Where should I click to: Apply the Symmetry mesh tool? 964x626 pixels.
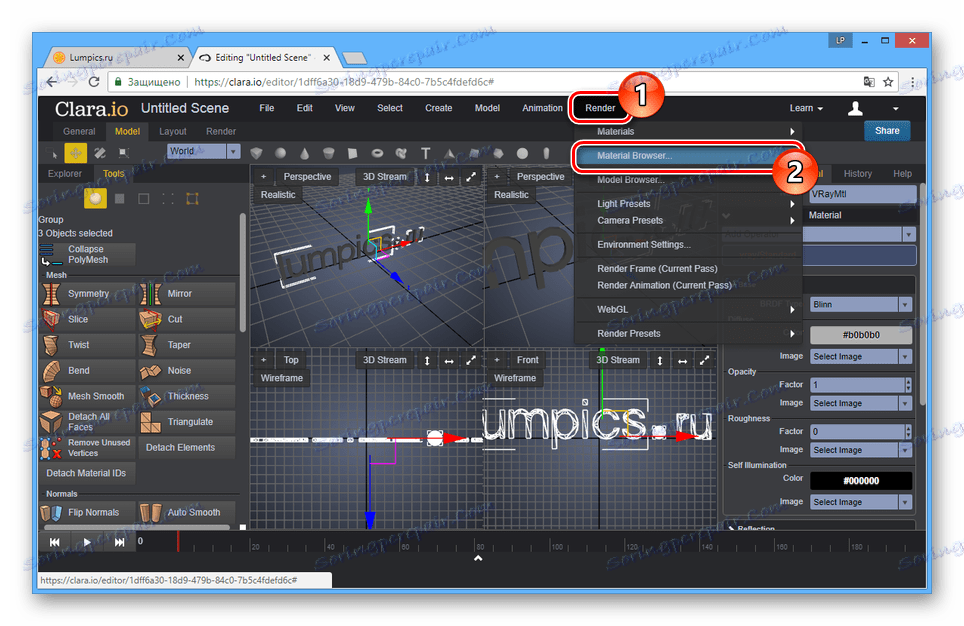(x=87, y=294)
